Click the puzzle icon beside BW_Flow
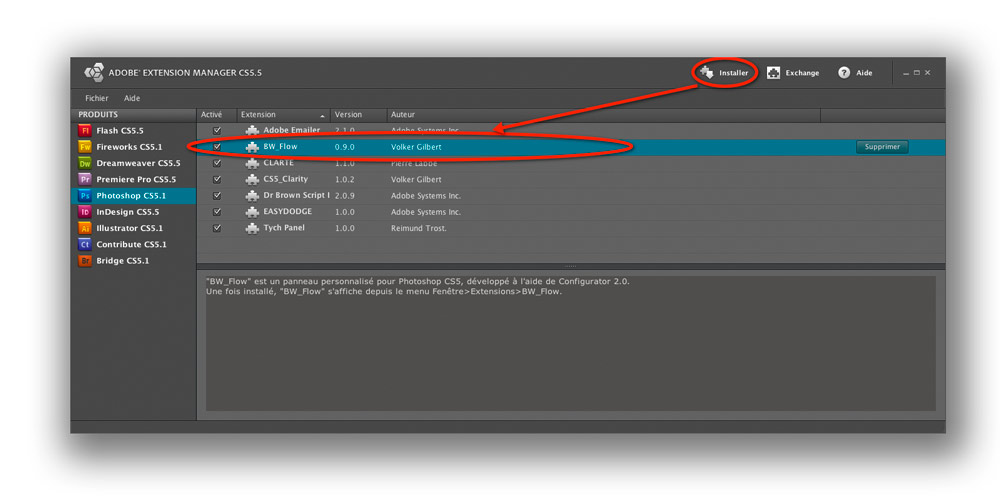 pyautogui.click(x=252, y=147)
